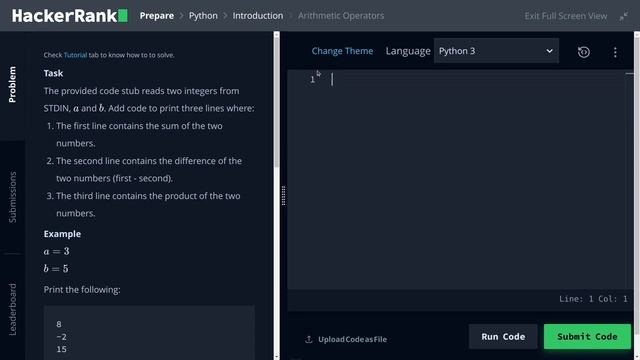Click the problem pane vertical scrollbar
This screenshot has width=640, height=360.
tap(276, 102)
